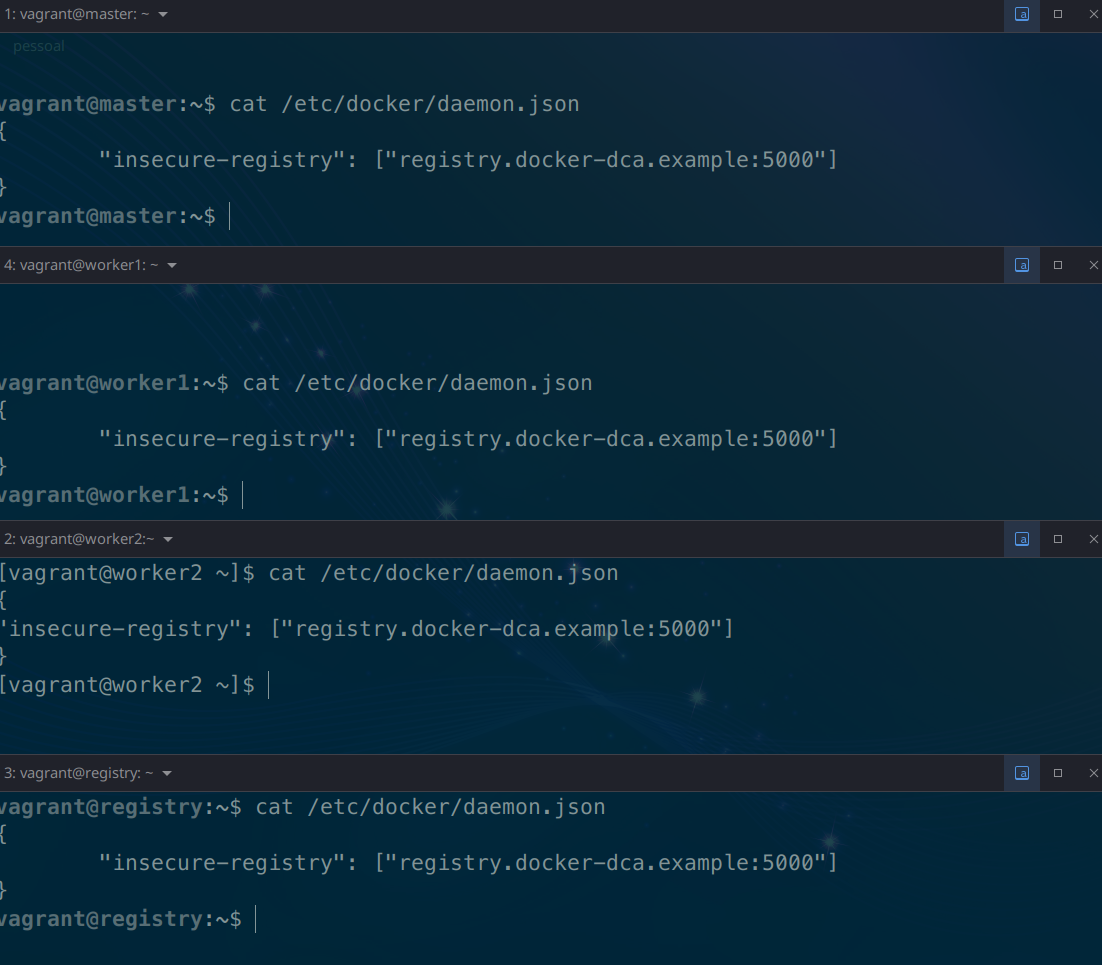The image size is (1102, 965).
Task: Click the "a" group icon on worker2 titlebar
Action: pyautogui.click(x=1021, y=539)
